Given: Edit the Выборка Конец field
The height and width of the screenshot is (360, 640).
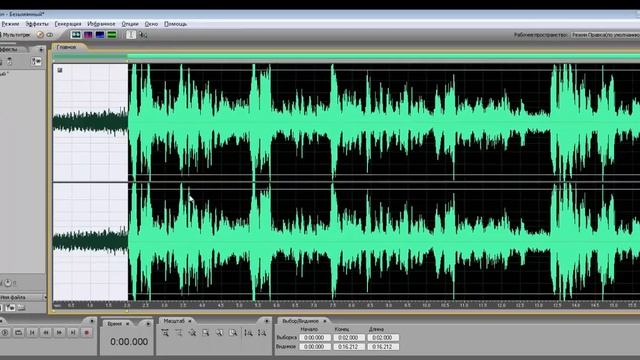Looking at the screenshot, I should 349,338.
